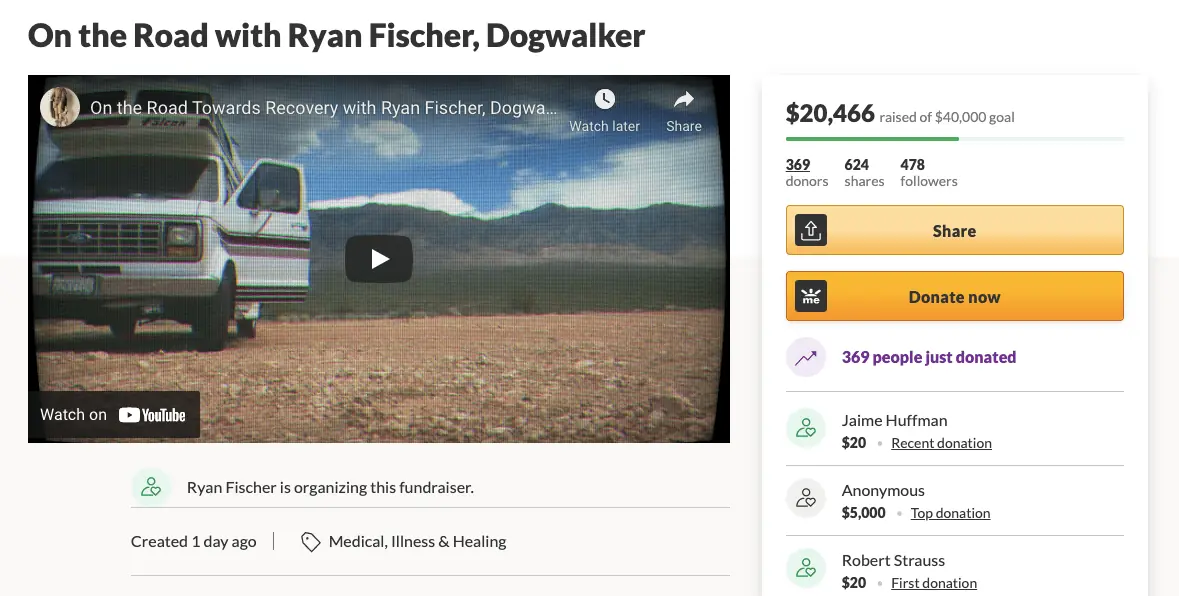Click the video Share arrow icon
This screenshot has height=596, width=1179.
click(x=684, y=100)
